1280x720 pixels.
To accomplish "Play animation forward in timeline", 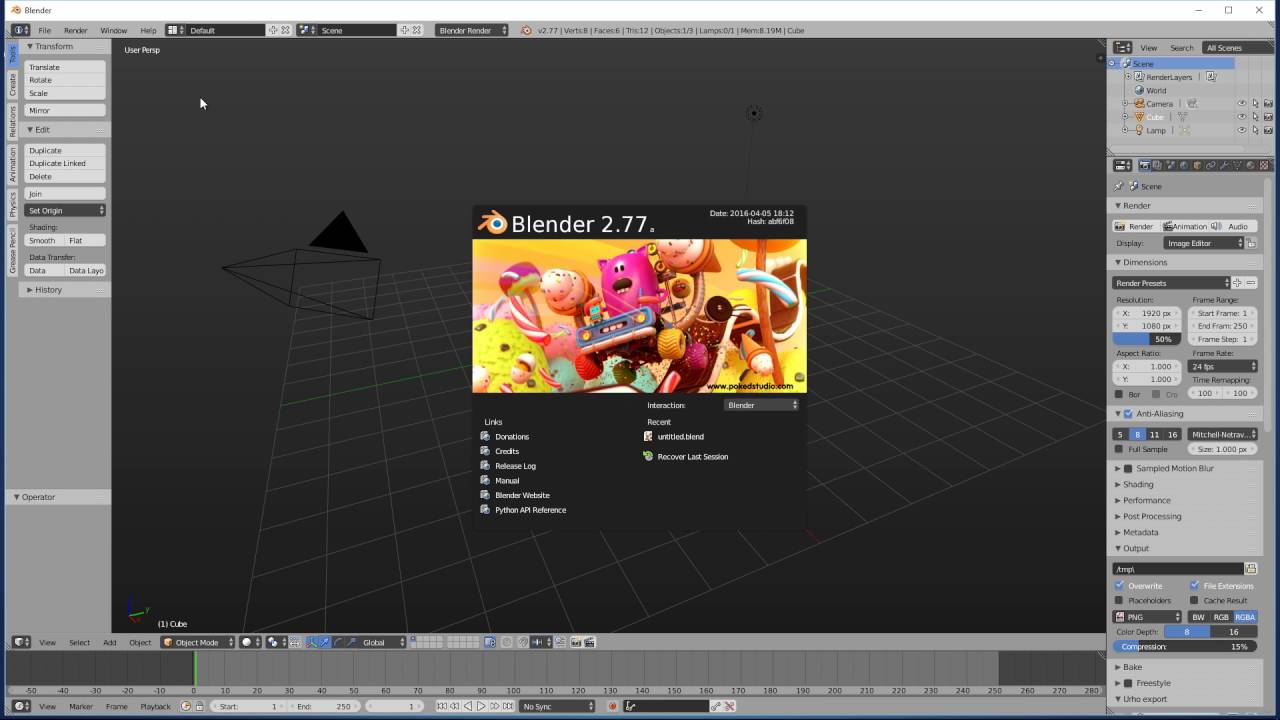I will point(481,706).
